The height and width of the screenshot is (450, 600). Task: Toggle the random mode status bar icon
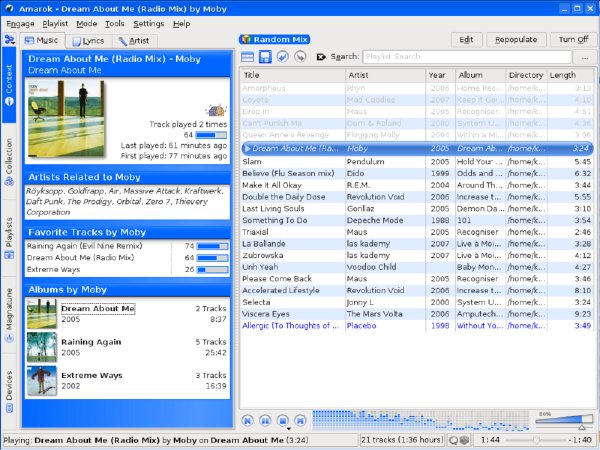[464, 440]
